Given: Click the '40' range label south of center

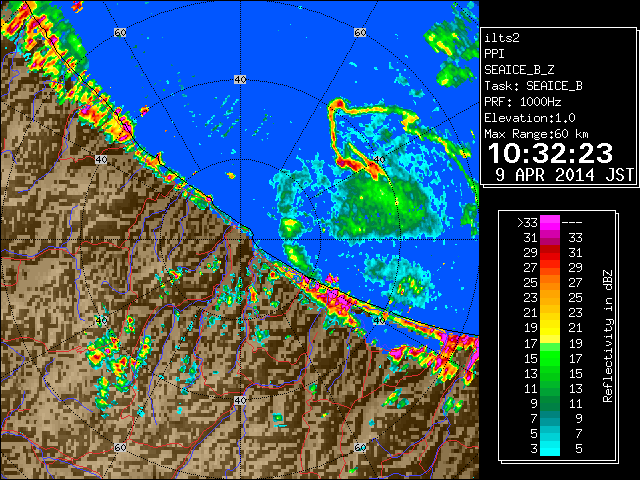Looking at the screenshot, I should click(240, 400).
